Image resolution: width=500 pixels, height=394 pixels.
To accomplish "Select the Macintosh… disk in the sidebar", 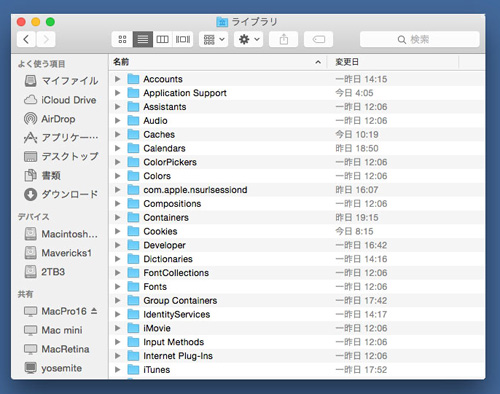I will pos(61,234).
